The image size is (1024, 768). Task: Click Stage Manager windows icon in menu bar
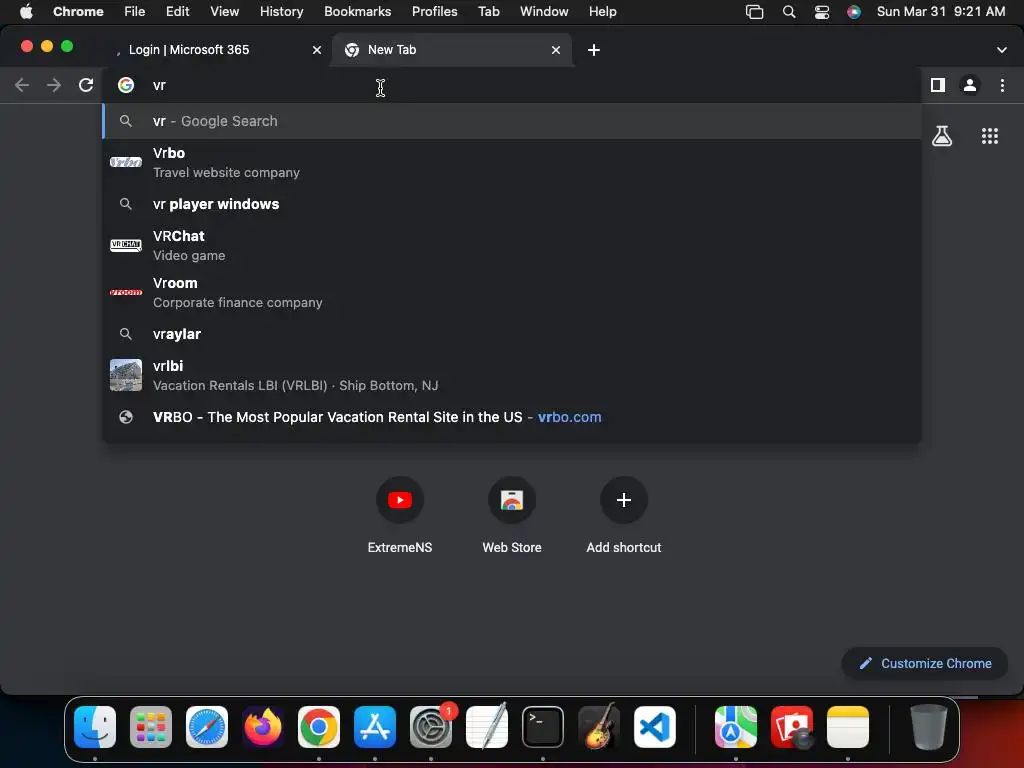click(754, 12)
